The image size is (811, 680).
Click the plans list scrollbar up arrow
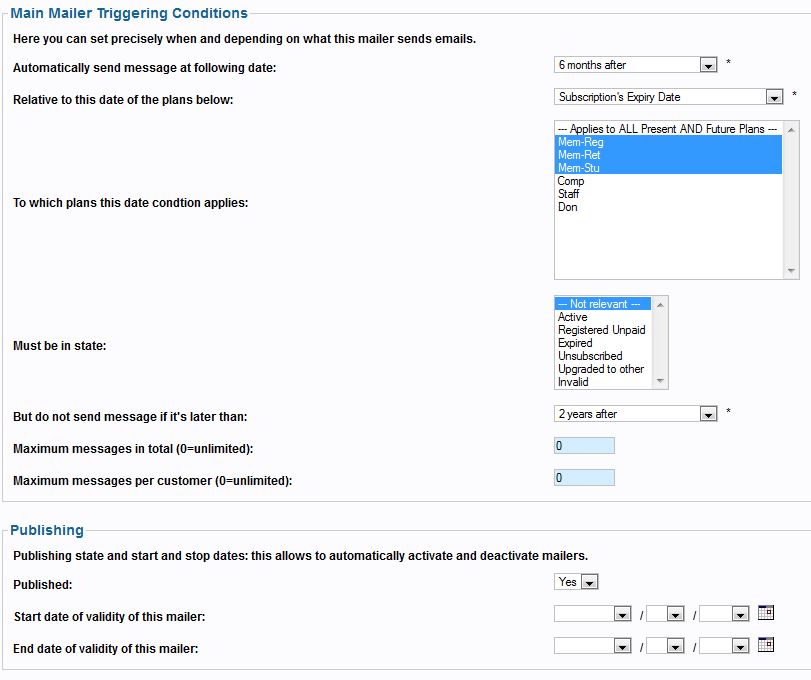[791, 130]
